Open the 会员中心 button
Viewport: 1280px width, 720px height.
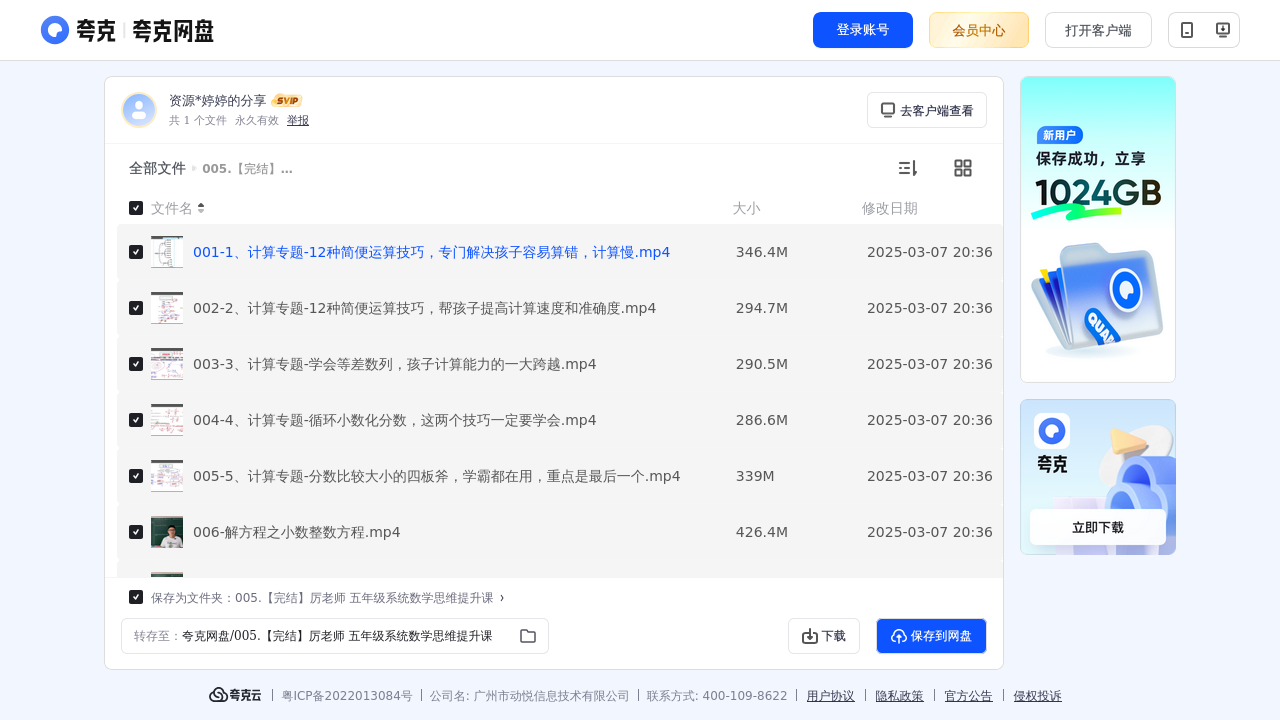pyautogui.click(x=979, y=30)
